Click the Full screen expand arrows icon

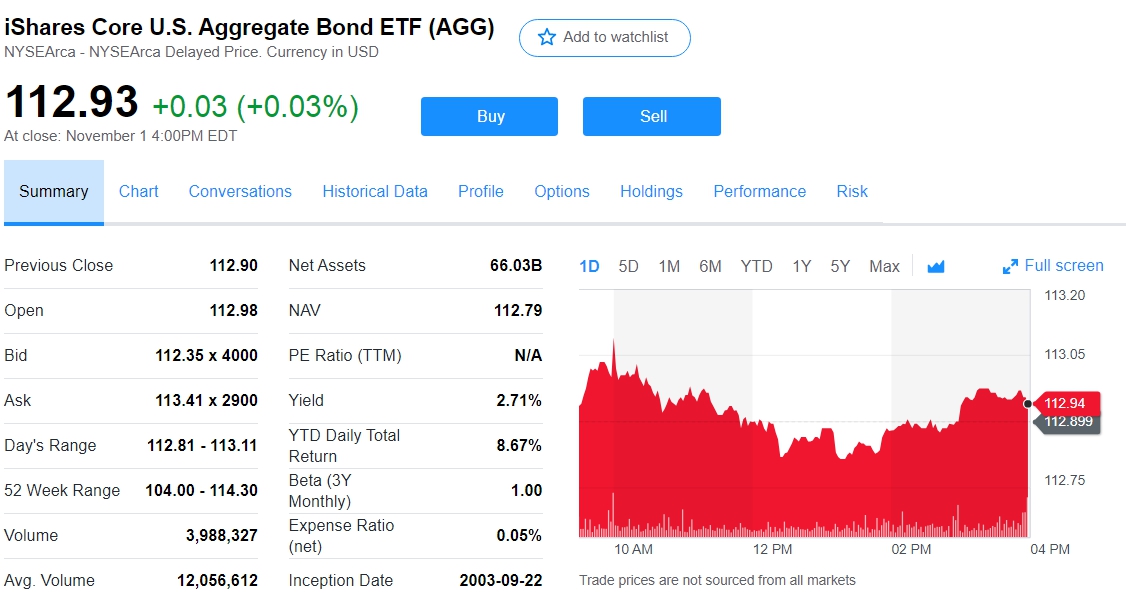pyautogui.click(x=1010, y=266)
